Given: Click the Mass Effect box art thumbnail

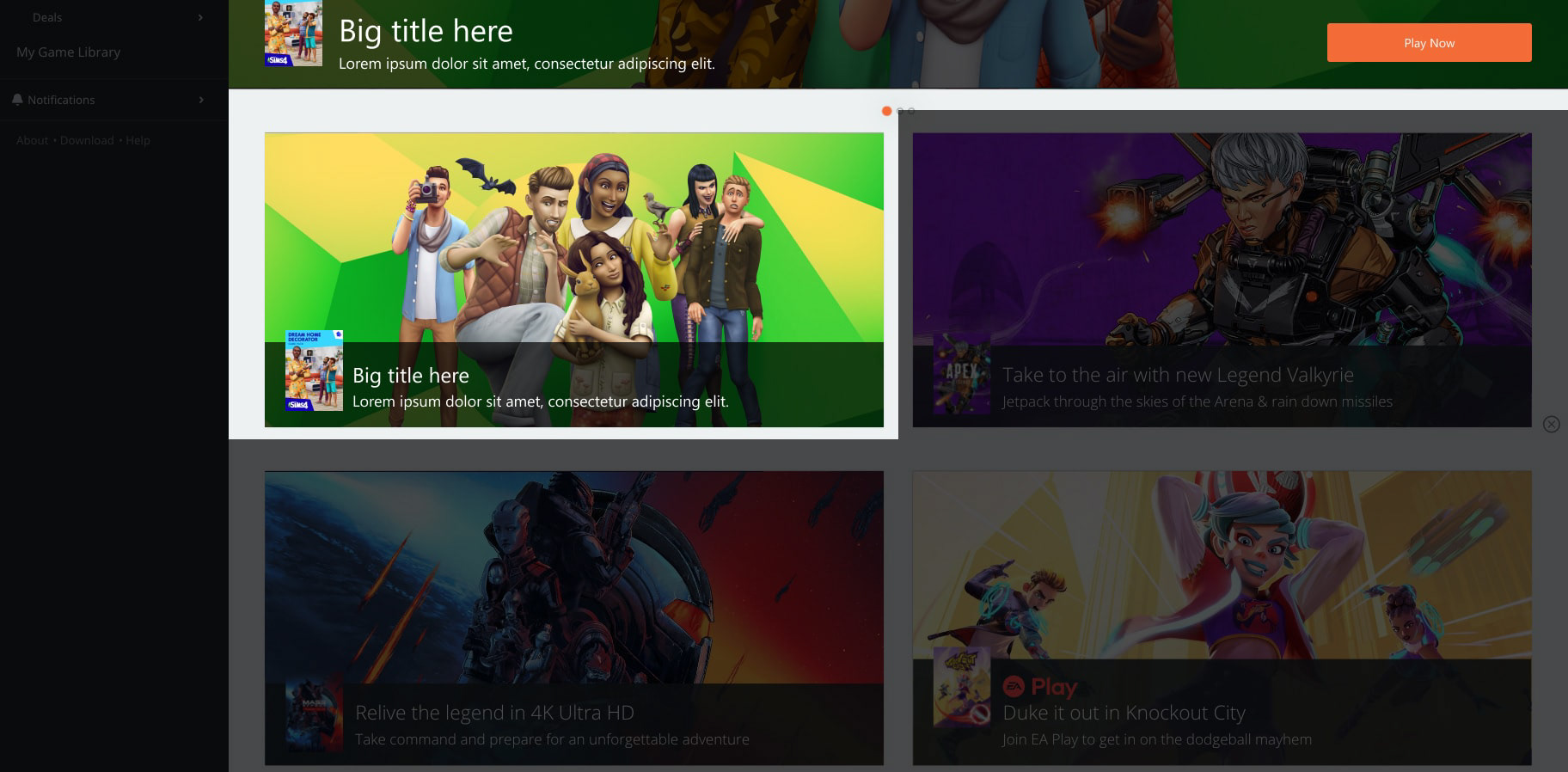Looking at the screenshot, I should pyautogui.click(x=314, y=714).
